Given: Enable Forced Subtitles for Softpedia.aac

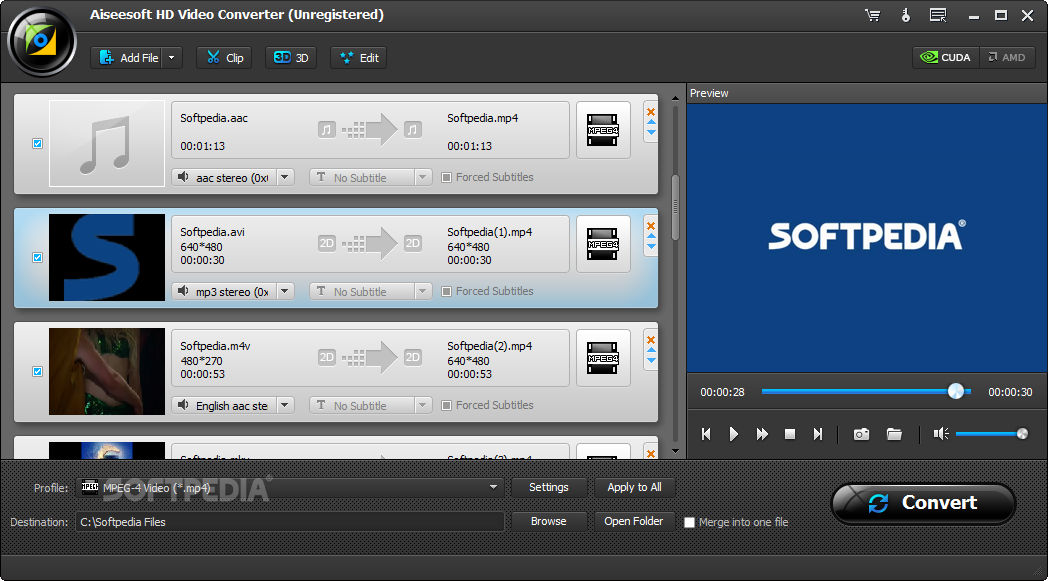Looking at the screenshot, I should [x=446, y=177].
